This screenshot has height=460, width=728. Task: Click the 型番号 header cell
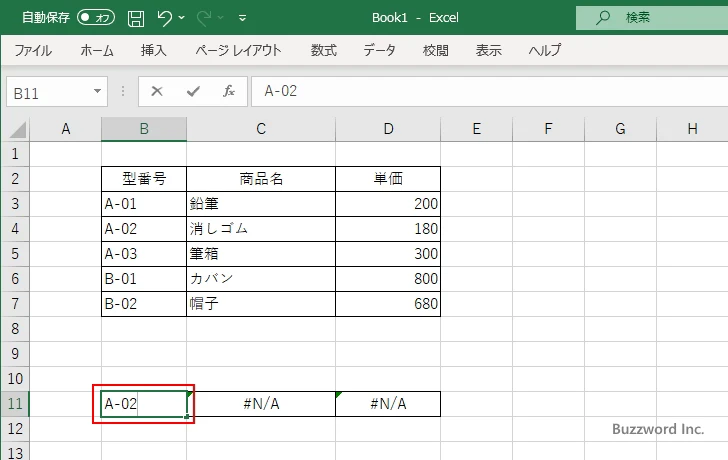click(x=144, y=179)
